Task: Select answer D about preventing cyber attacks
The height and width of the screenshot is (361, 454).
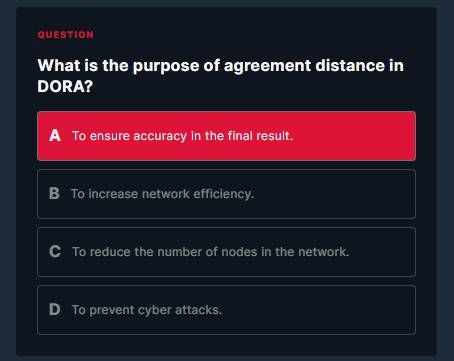Action: click(x=226, y=310)
